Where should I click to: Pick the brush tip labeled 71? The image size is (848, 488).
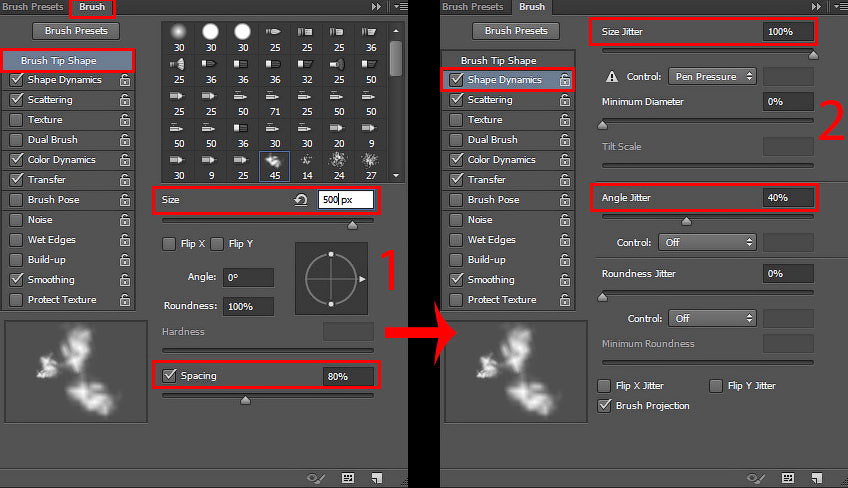click(x=275, y=104)
